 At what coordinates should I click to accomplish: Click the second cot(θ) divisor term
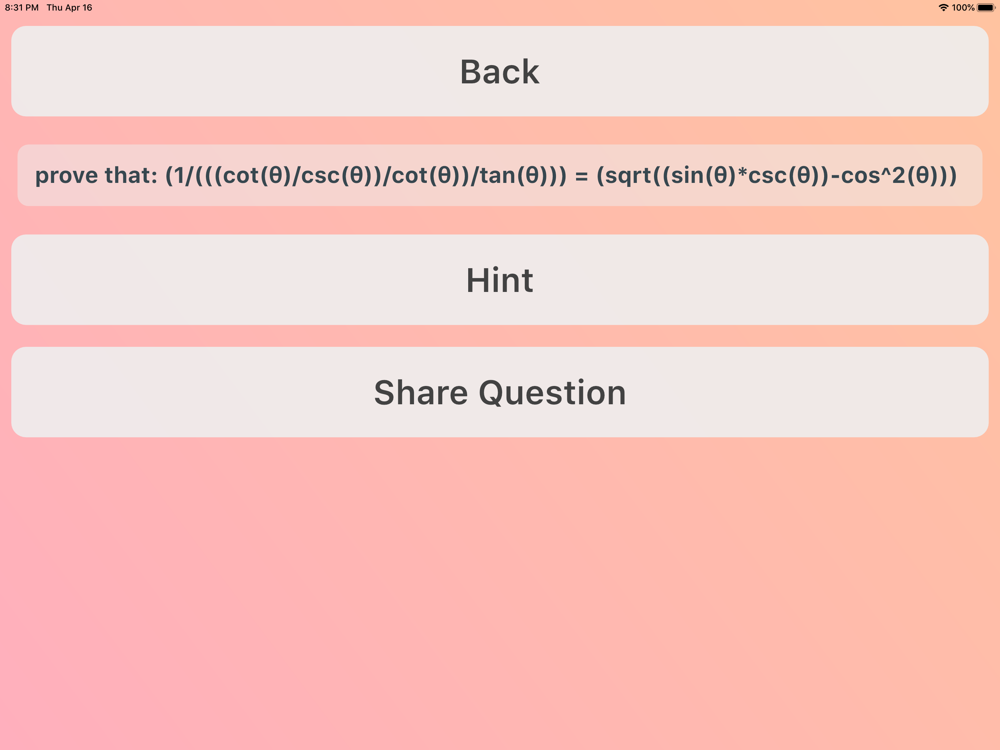click(x=427, y=175)
